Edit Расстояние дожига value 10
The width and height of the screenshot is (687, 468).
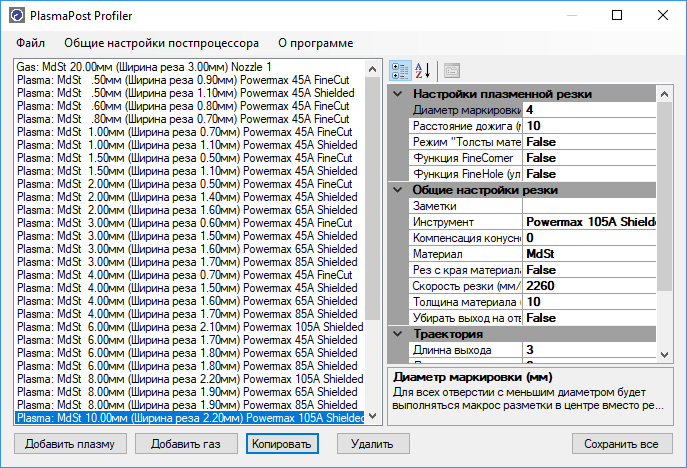click(x=589, y=126)
